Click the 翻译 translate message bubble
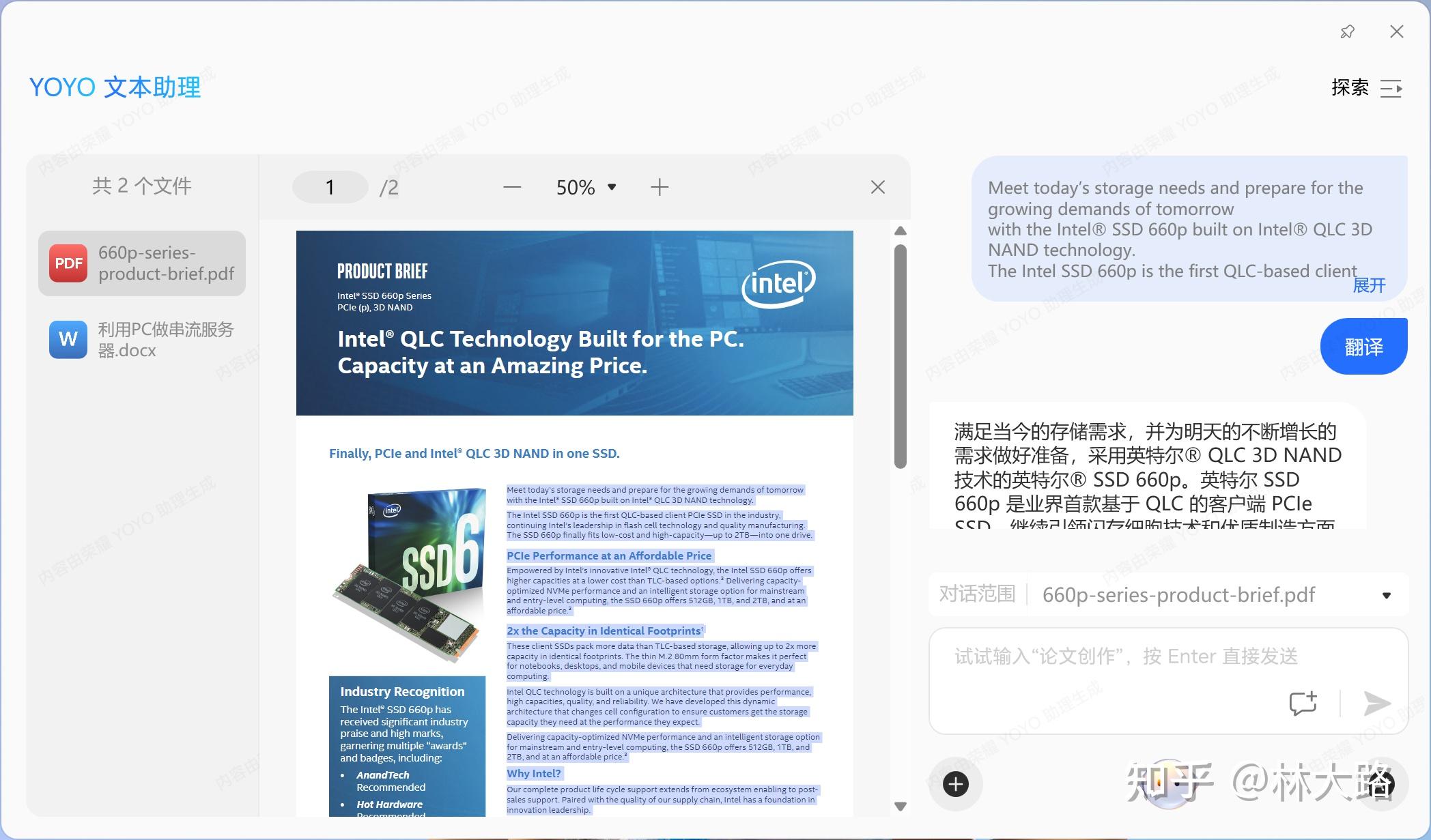The image size is (1431, 840). pyautogui.click(x=1364, y=347)
